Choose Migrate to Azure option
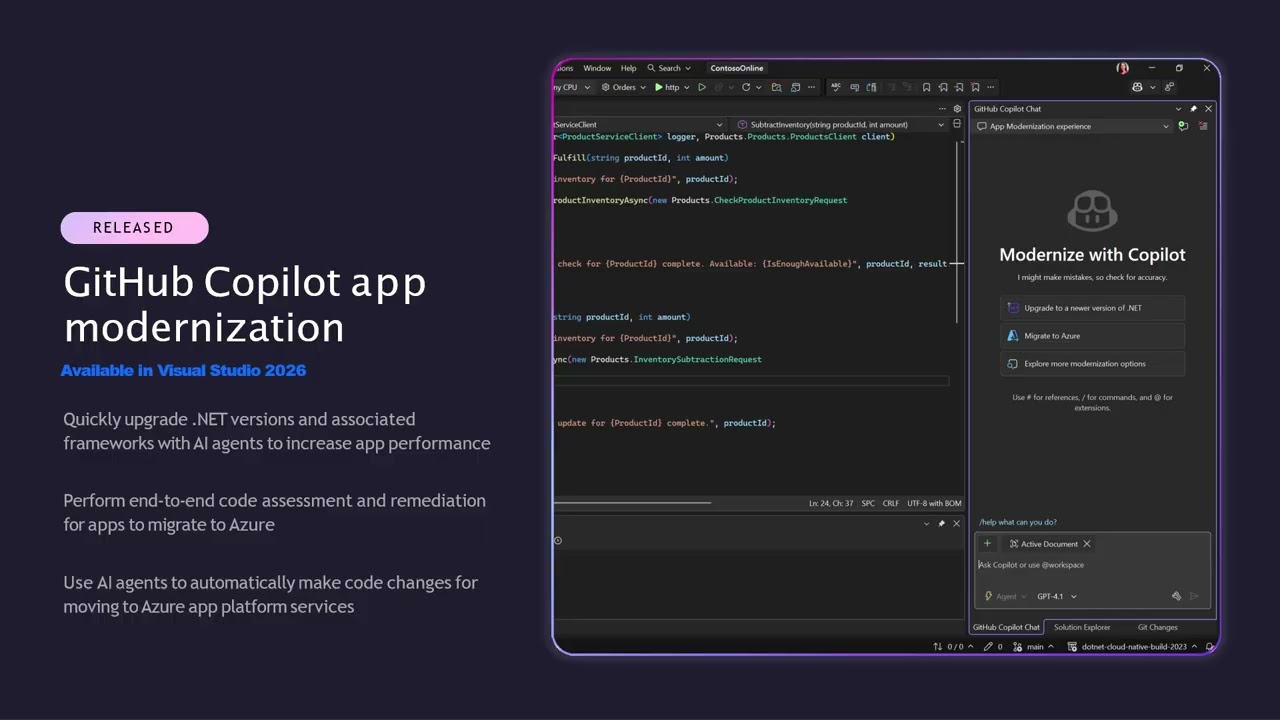1280x720 pixels. (x=1092, y=336)
